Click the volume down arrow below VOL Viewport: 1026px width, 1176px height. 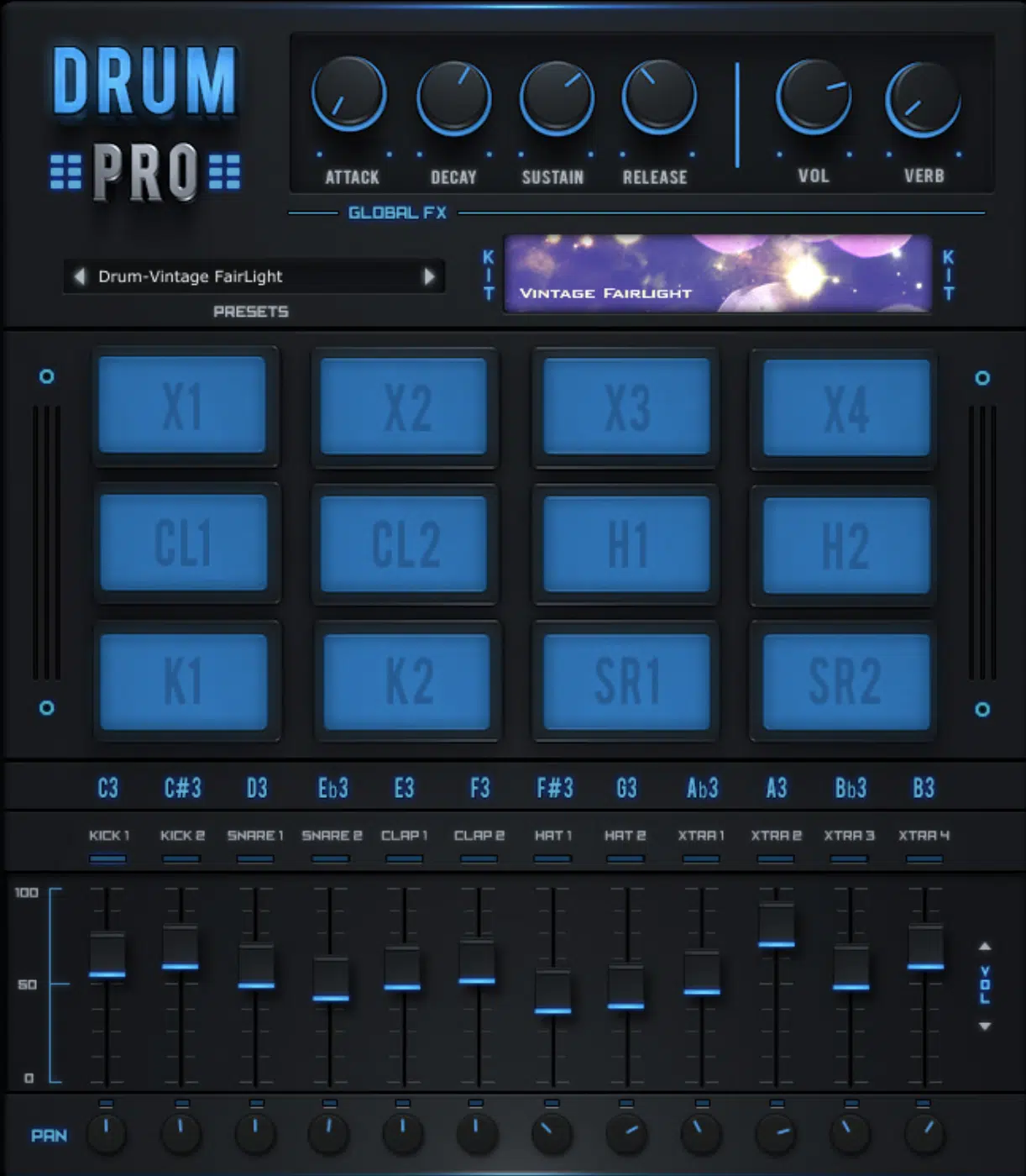point(985,1026)
